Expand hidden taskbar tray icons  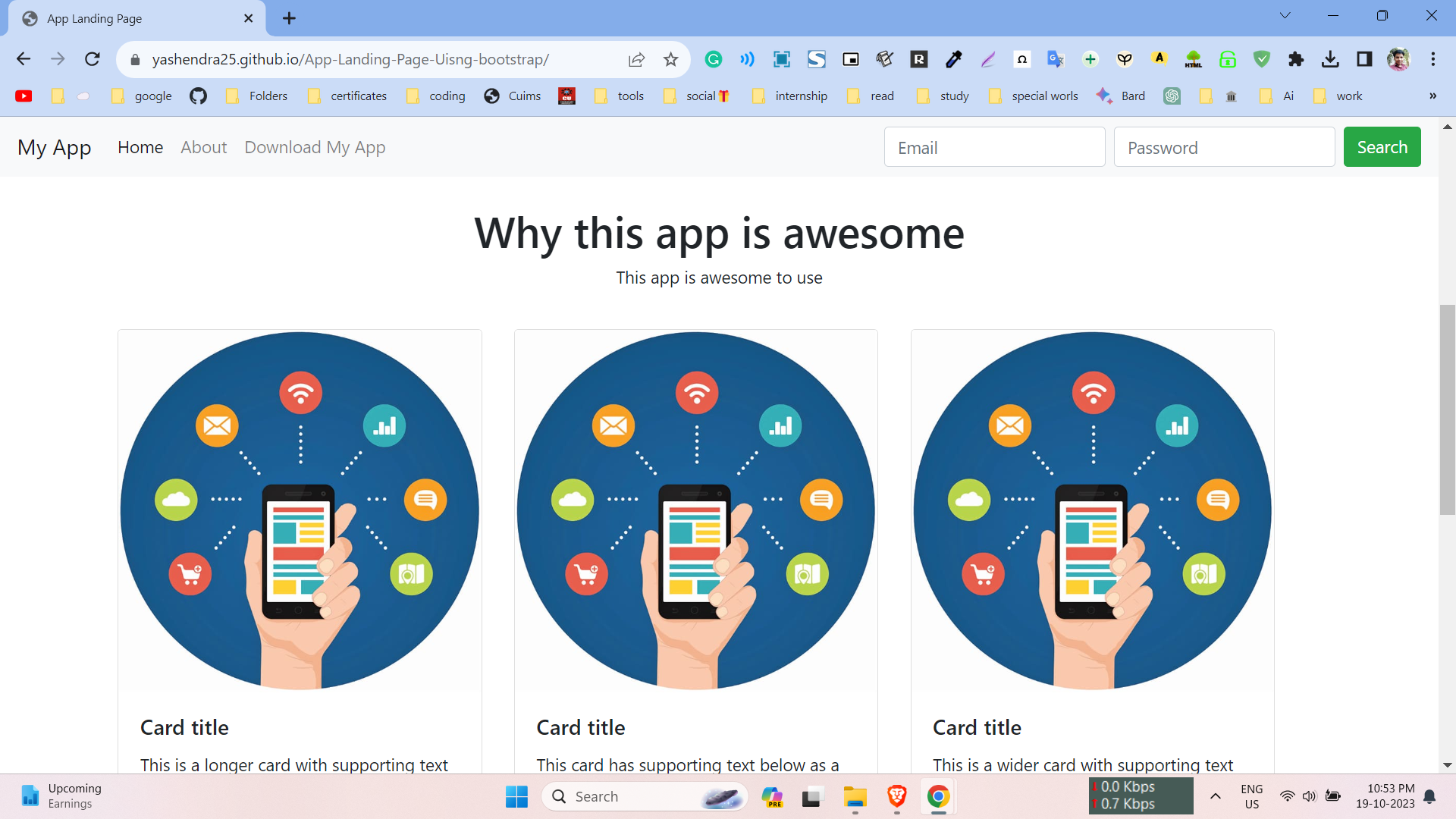(1216, 796)
